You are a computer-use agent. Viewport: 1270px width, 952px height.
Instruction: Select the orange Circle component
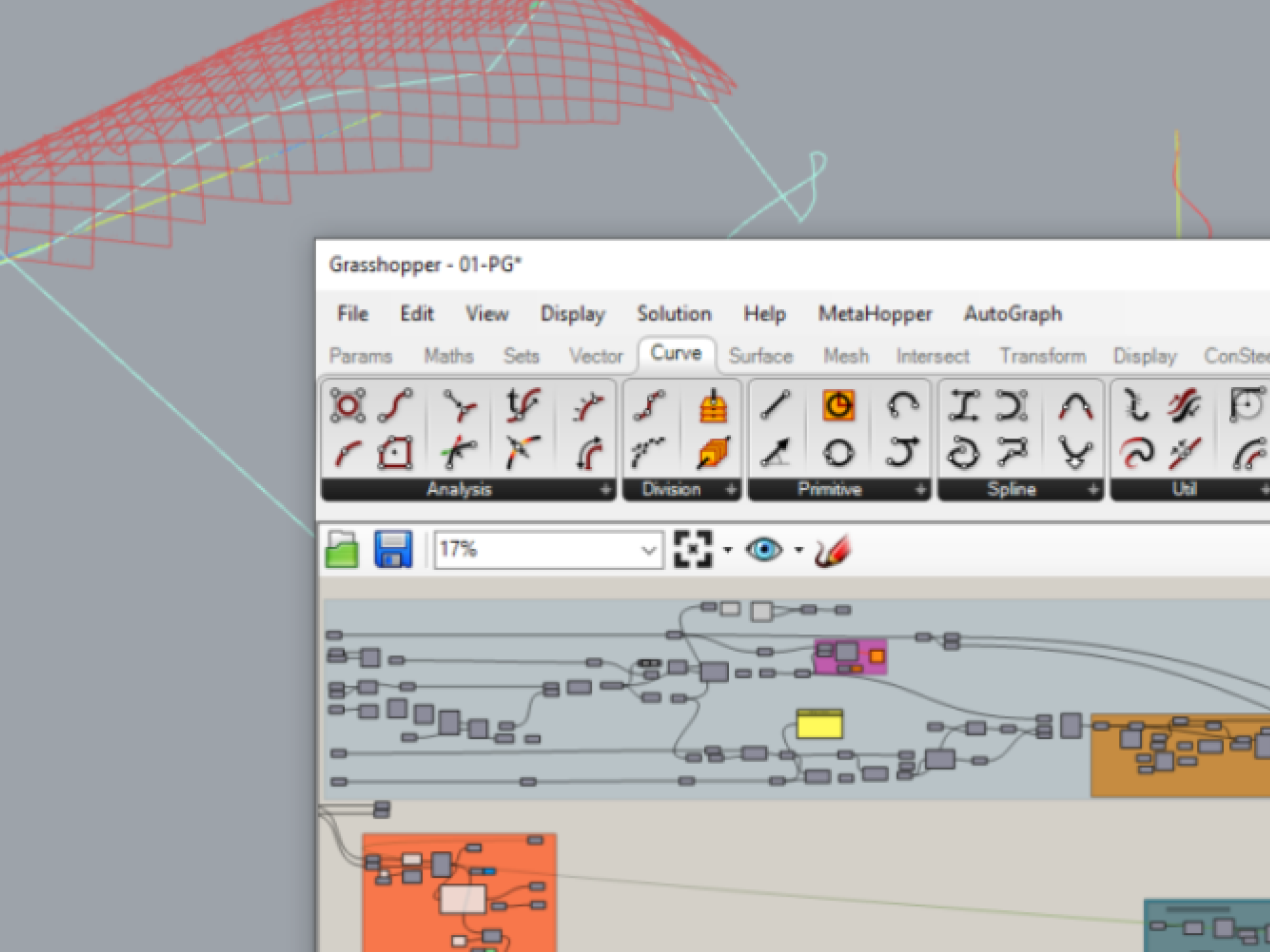(838, 405)
